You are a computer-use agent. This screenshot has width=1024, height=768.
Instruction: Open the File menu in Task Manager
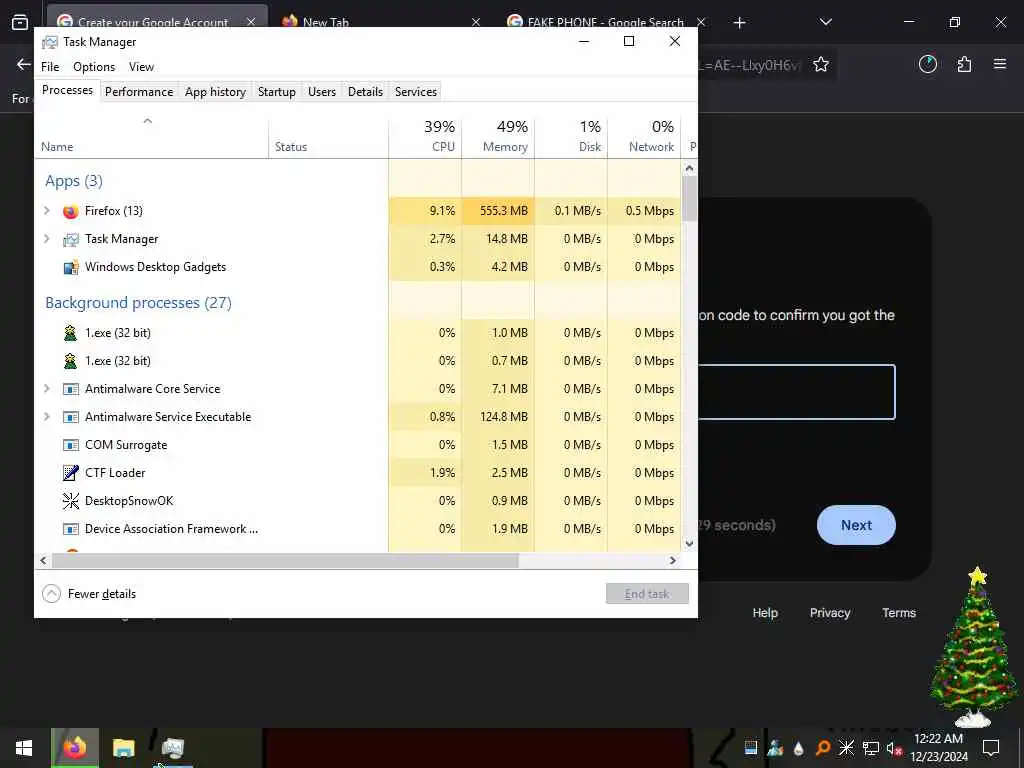click(50, 67)
